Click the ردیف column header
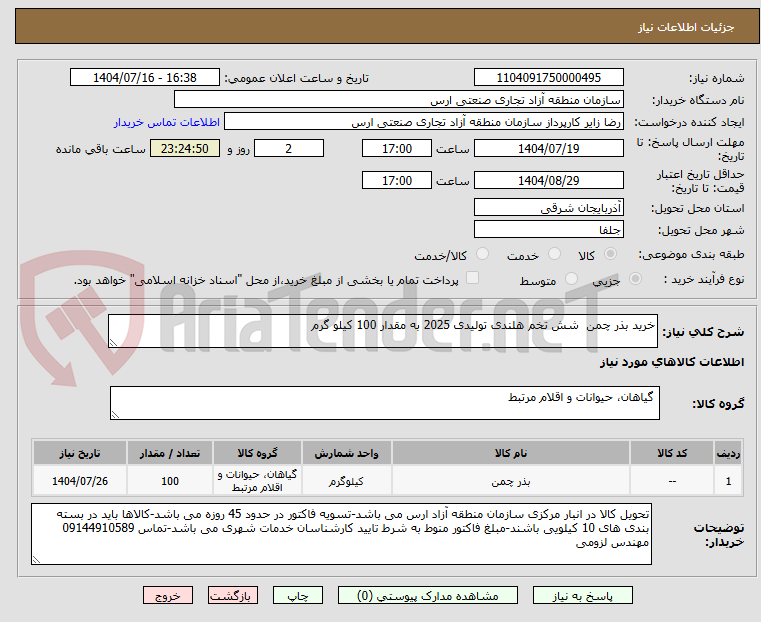This screenshot has width=761, height=622. pyautogui.click(x=728, y=453)
